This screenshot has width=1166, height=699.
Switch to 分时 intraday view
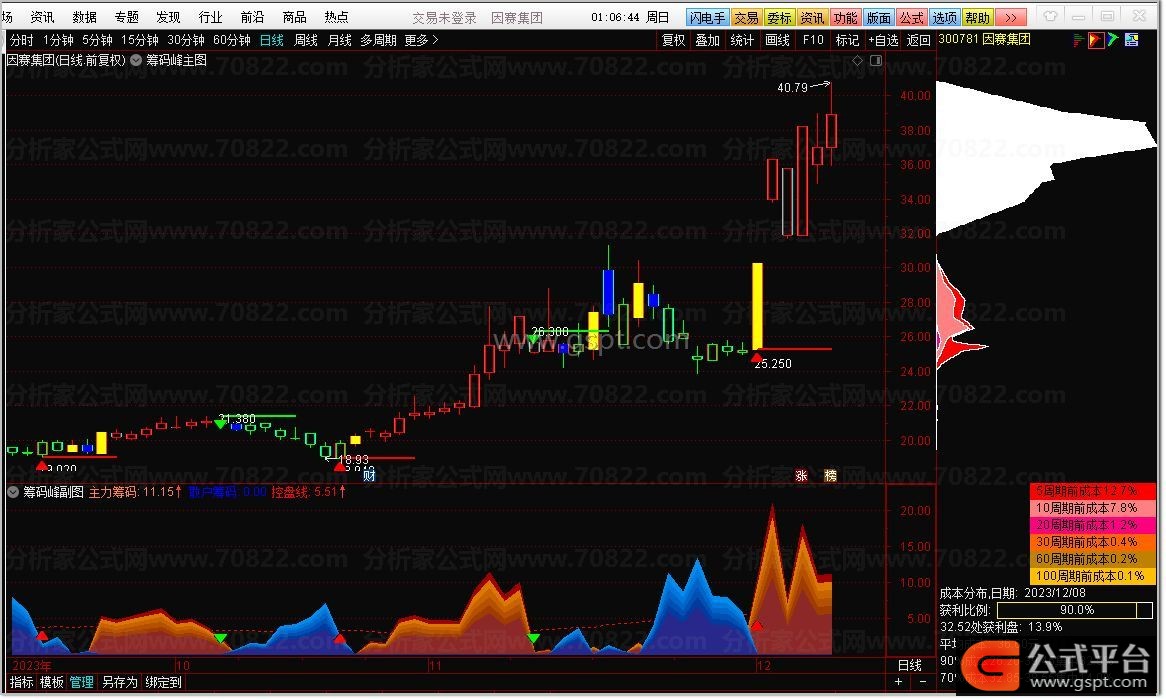(22, 40)
